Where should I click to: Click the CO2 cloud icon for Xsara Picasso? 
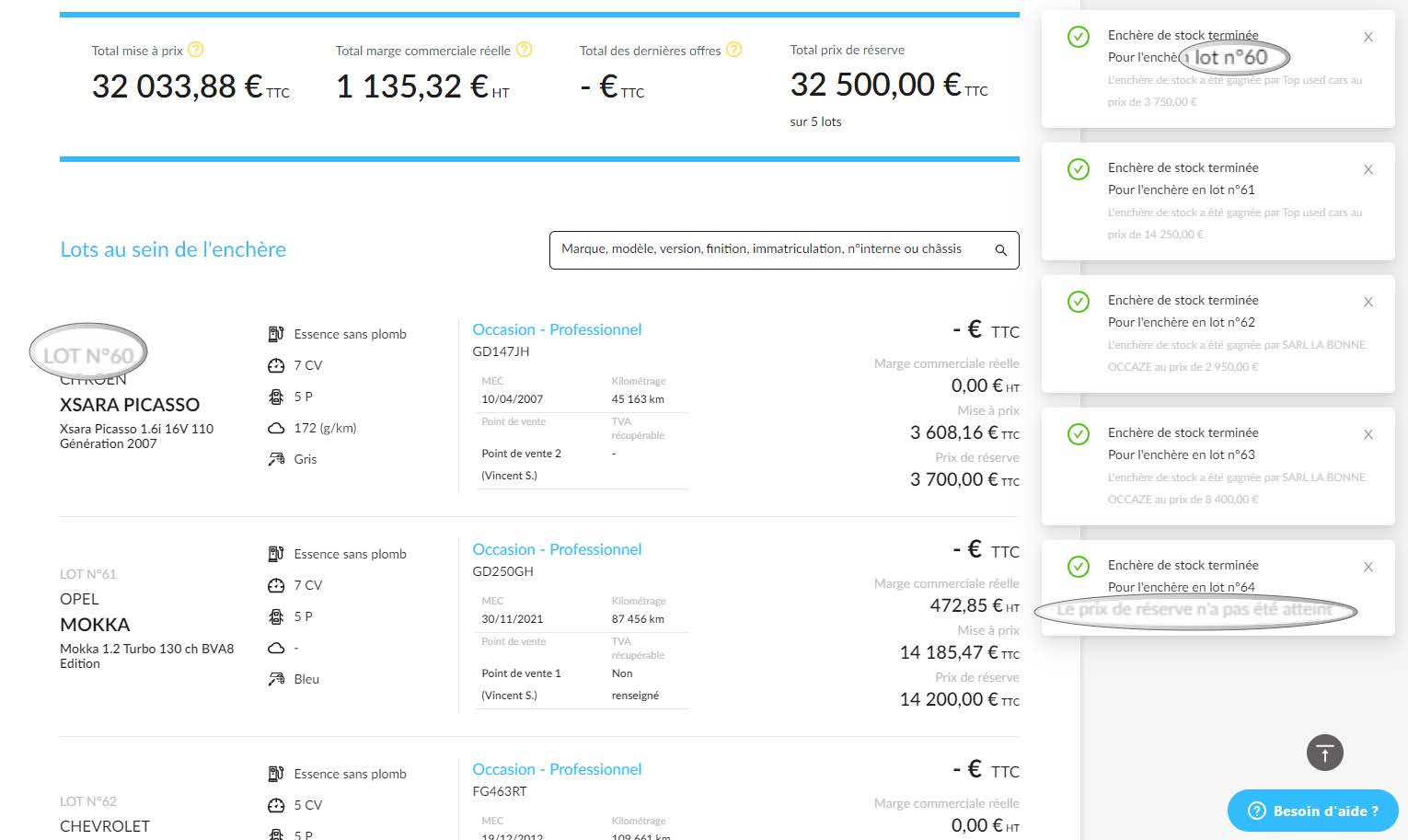pos(275,428)
